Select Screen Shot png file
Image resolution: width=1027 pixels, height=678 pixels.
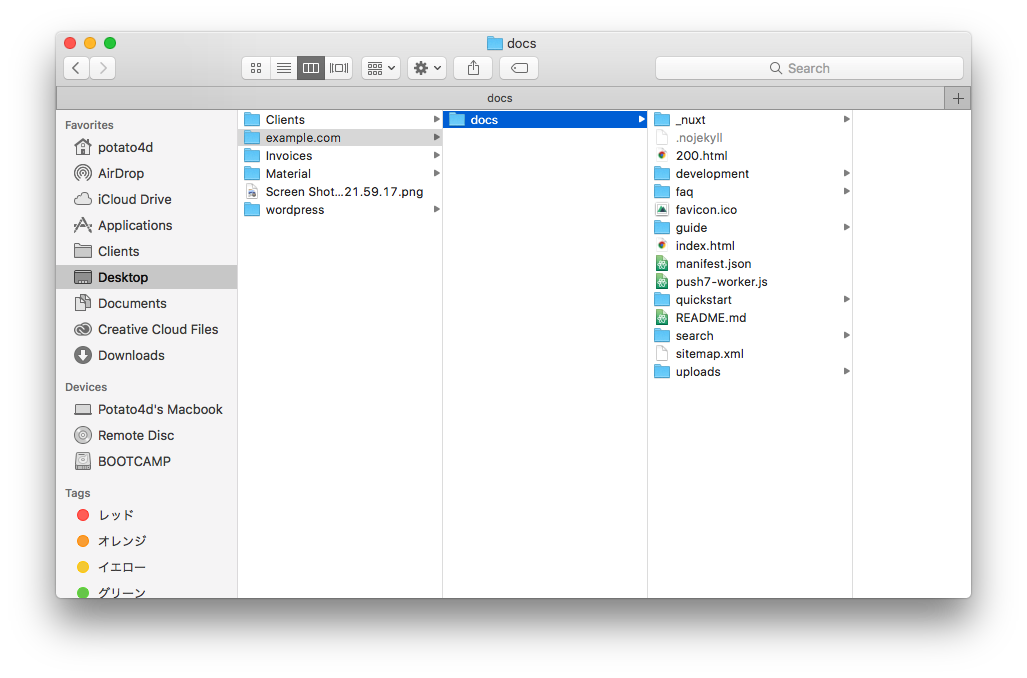coord(340,192)
